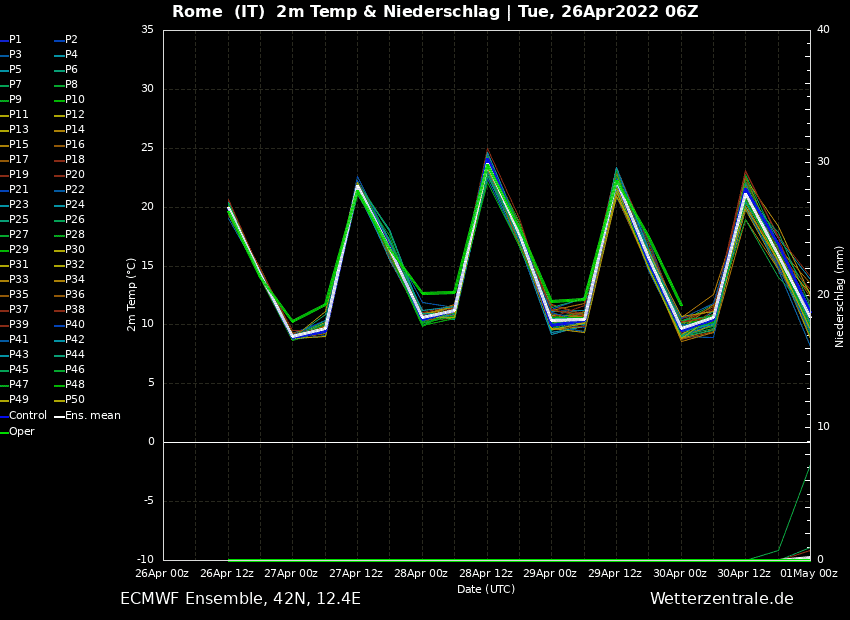
Task: Select the "Ens. mean" legend entry
Action: coord(88,416)
